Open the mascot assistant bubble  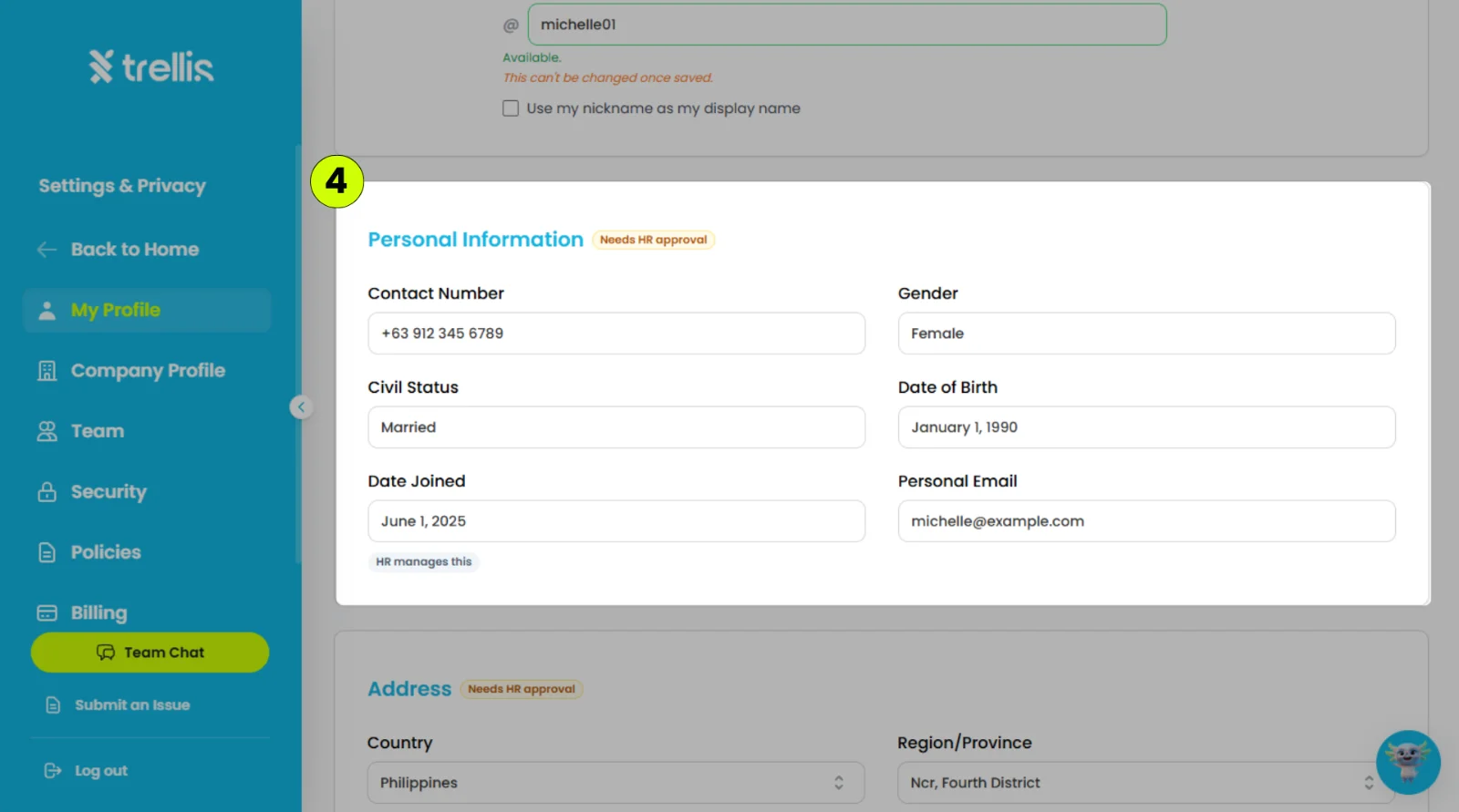1408,762
